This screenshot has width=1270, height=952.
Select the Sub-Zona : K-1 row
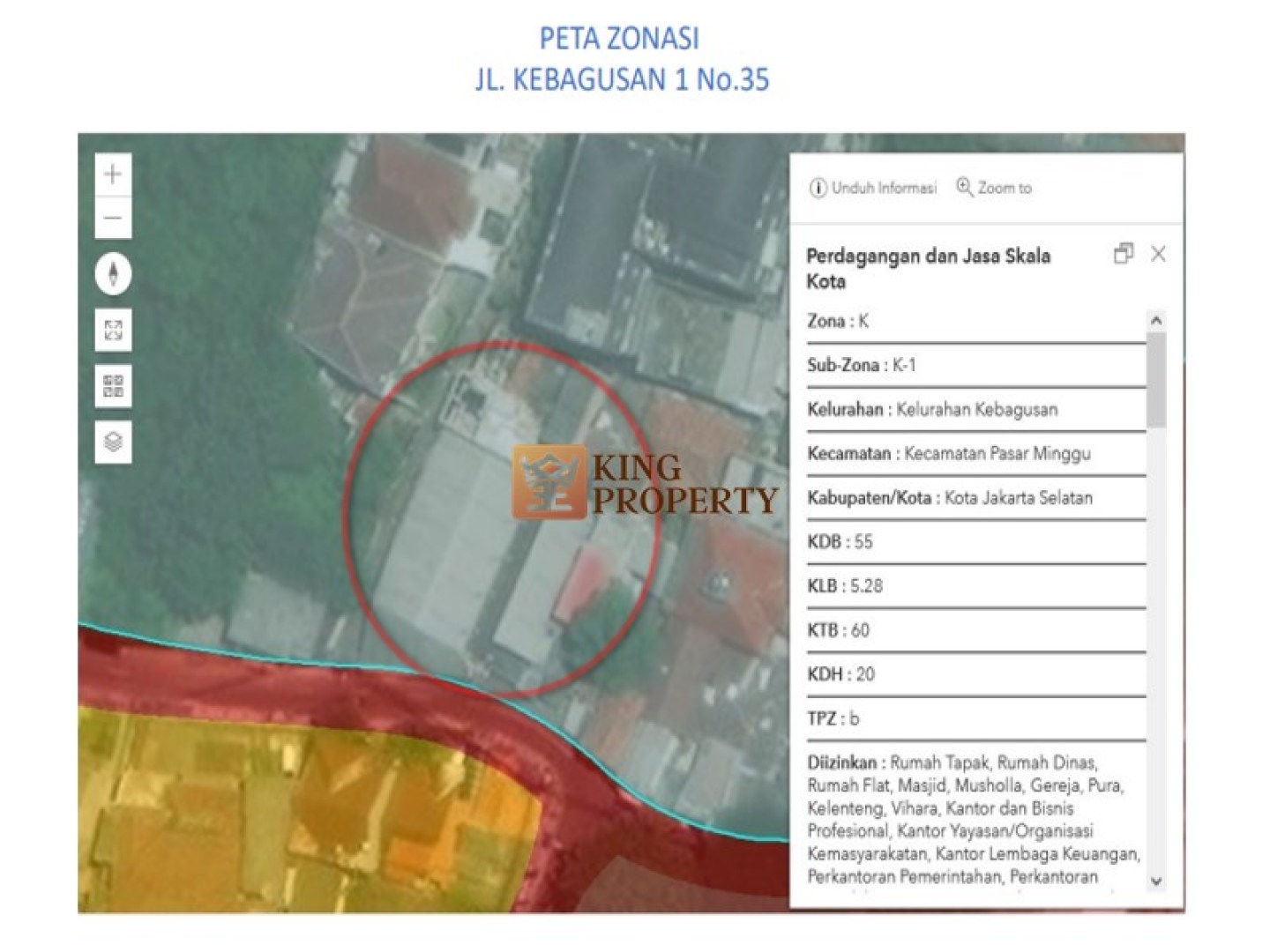pyautogui.click(x=975, y=366)
